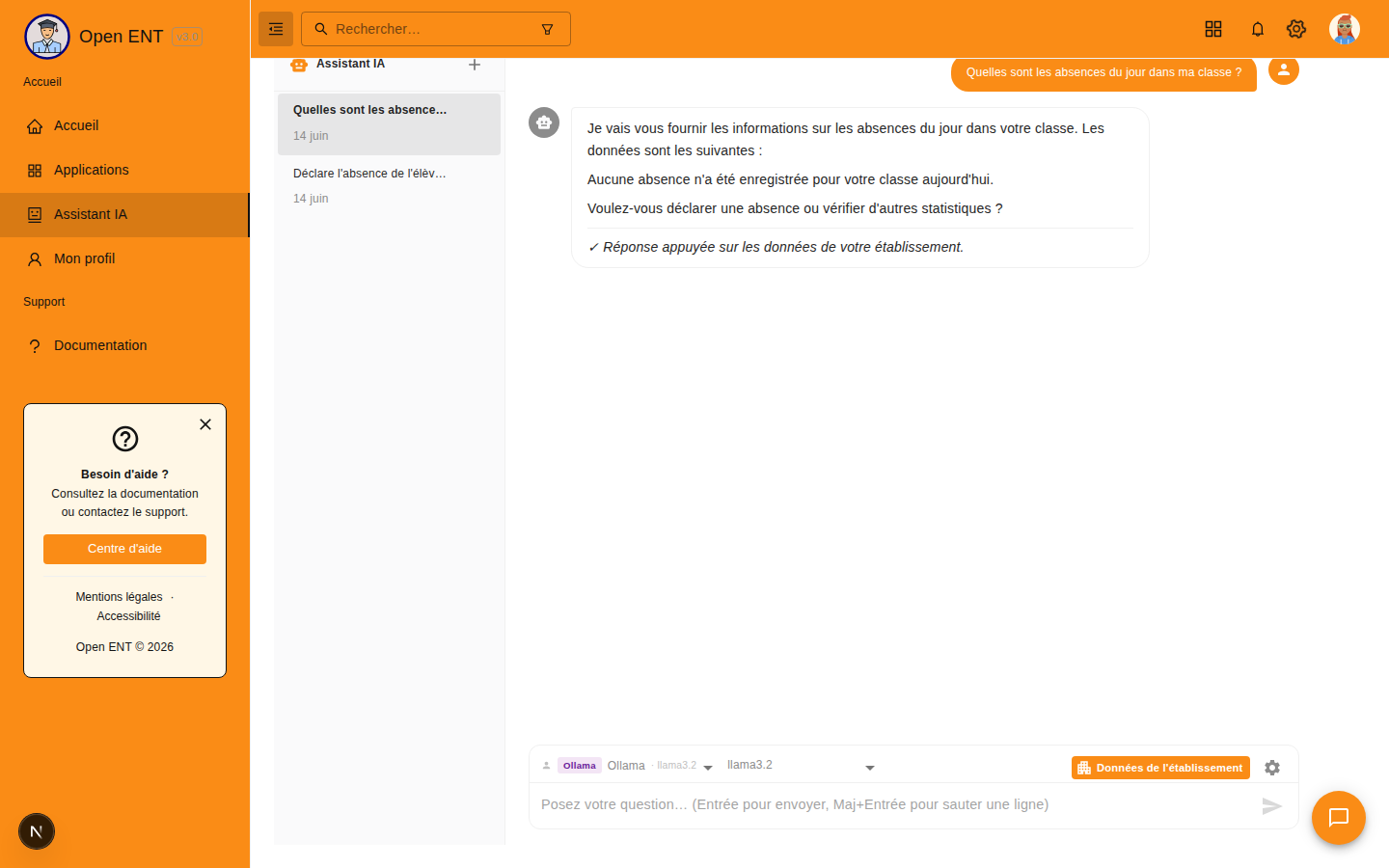Viewport: 1389px width, 868px height.
Task: Open the floating chat bubble button
Action: (1339, 818)
